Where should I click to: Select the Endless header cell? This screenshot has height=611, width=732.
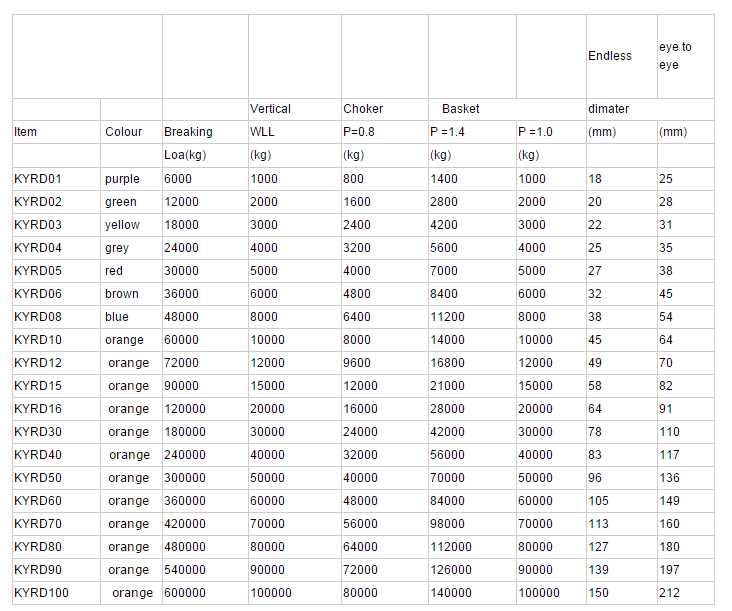click(609, 56)
